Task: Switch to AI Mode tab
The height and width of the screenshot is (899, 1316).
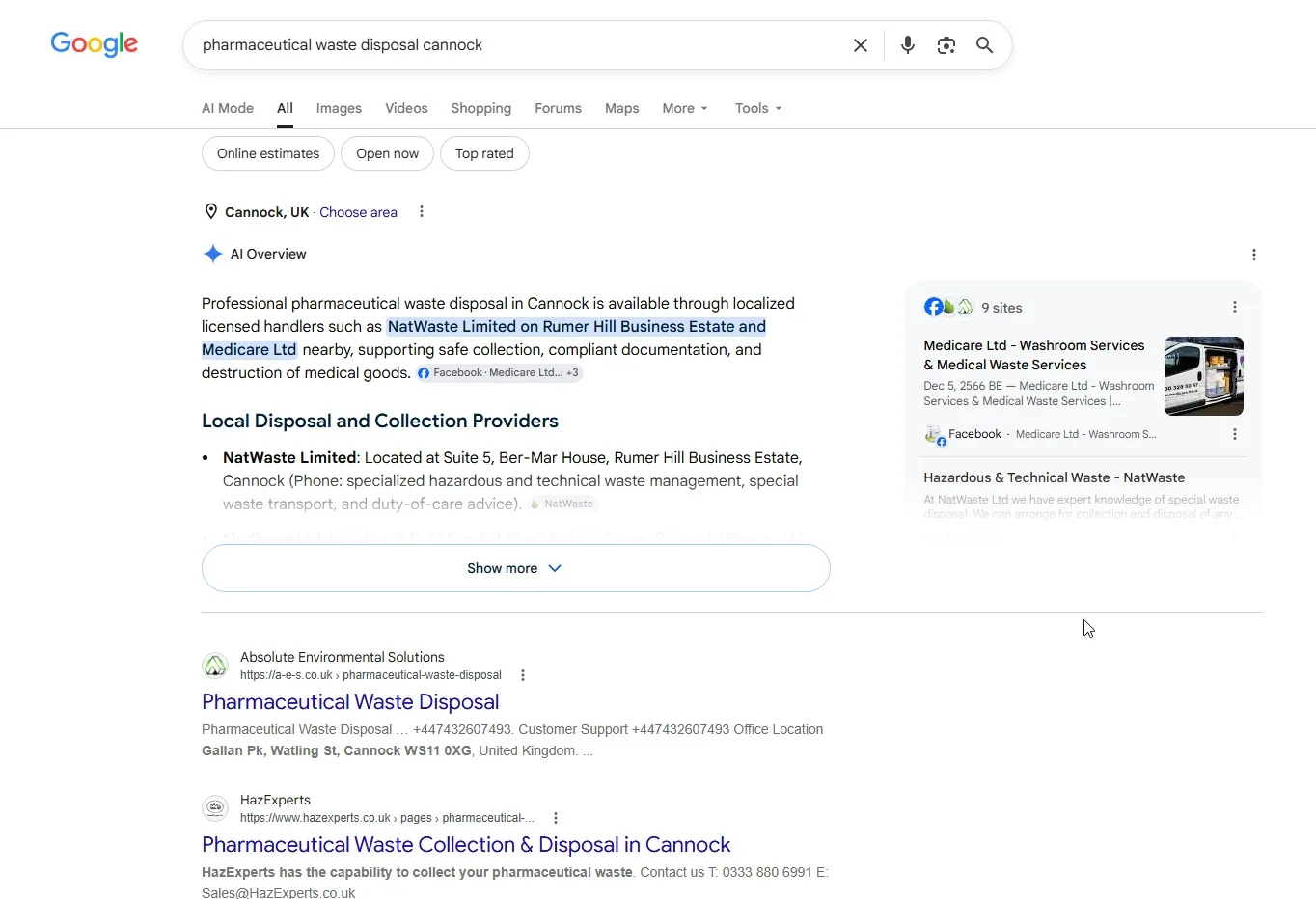Action: (x=228, y=108)
